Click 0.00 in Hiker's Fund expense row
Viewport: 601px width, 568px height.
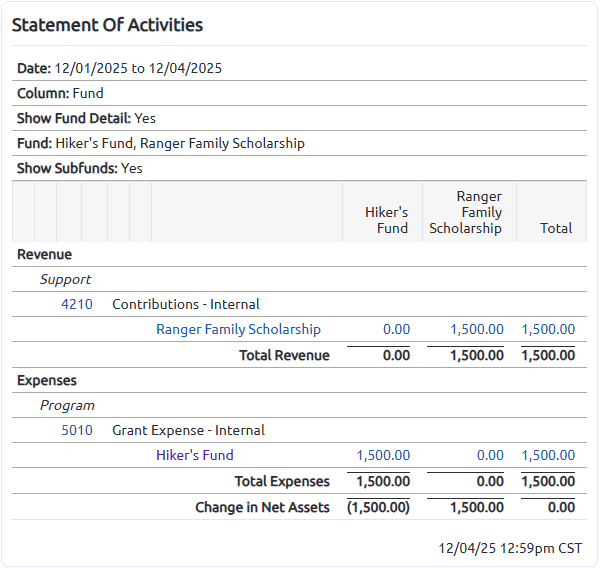[490, 455]
